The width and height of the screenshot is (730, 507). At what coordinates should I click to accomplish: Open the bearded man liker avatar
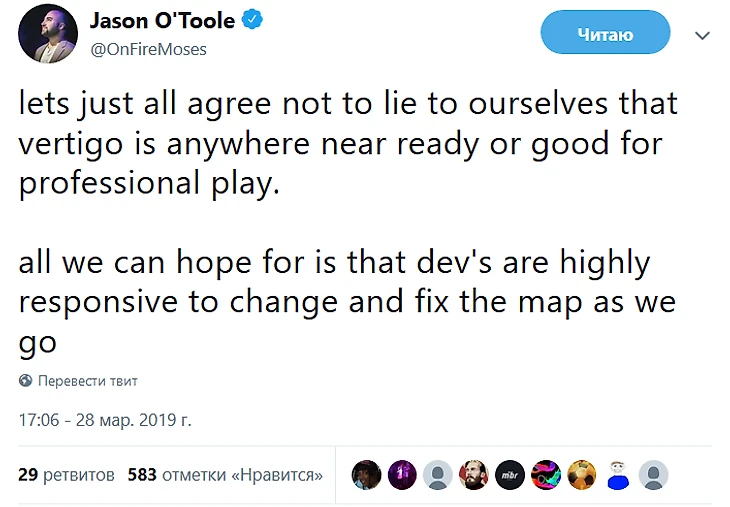click(474, 475)
